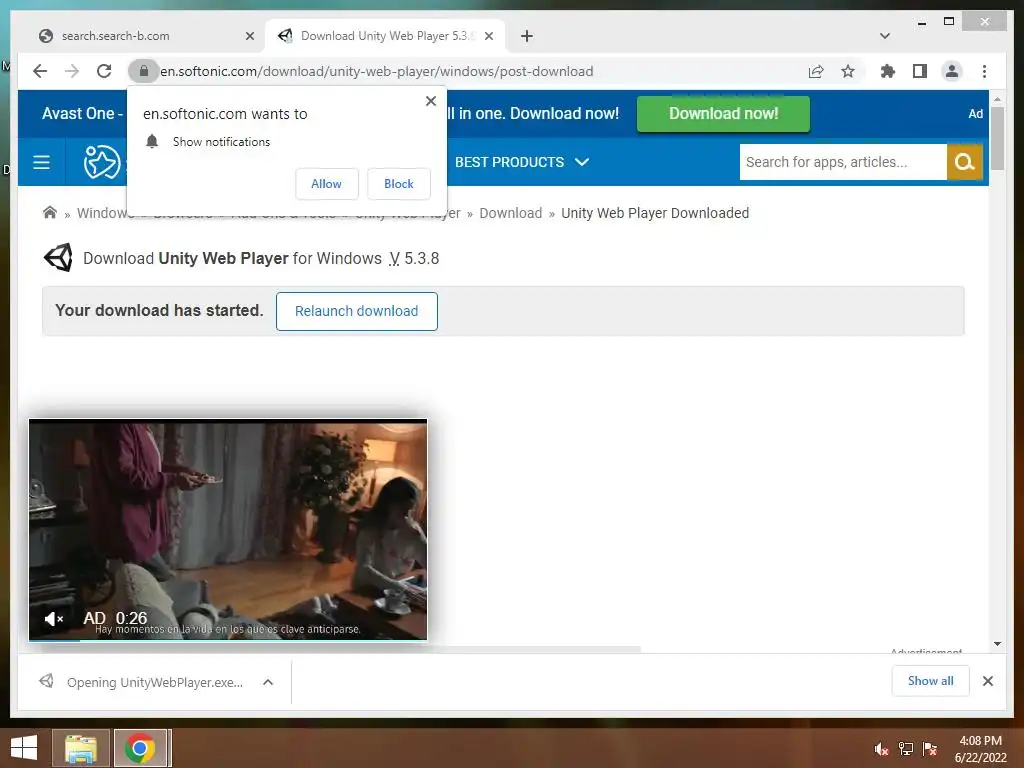
Task: Go back to the previous page
Action: click(x=40, y=71)
